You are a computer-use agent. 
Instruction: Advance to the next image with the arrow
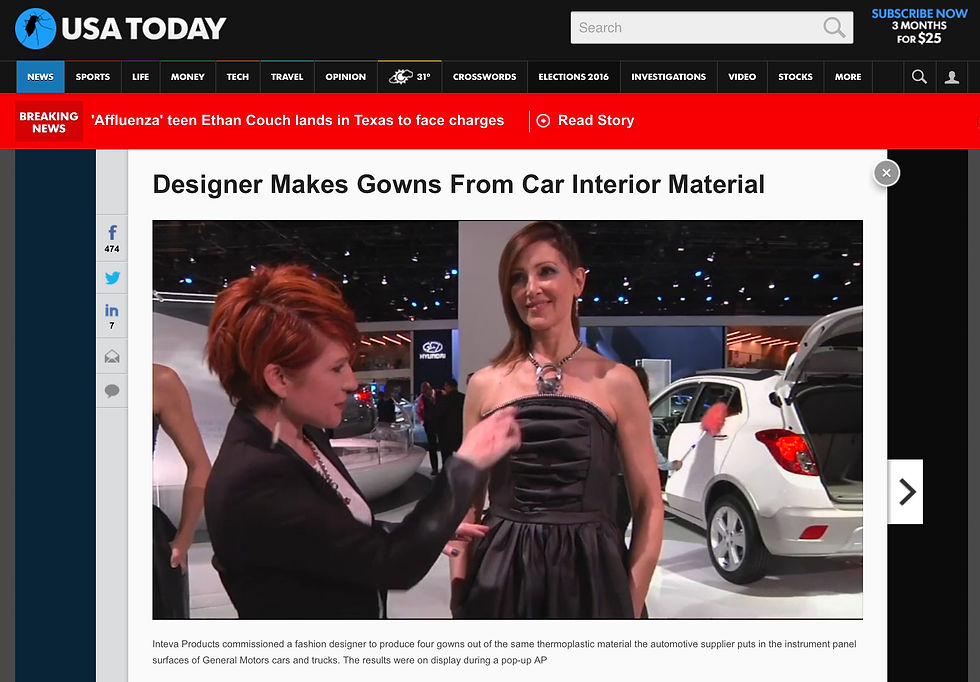[x=906, y=491]
